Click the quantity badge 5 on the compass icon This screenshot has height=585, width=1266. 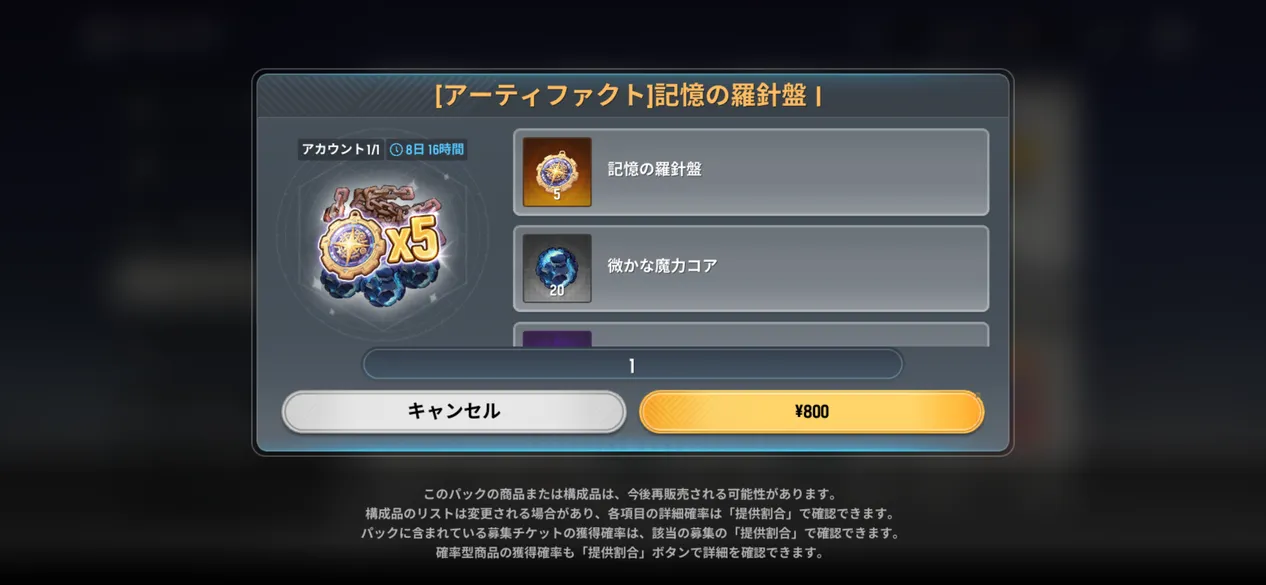[x=557, y=195]
